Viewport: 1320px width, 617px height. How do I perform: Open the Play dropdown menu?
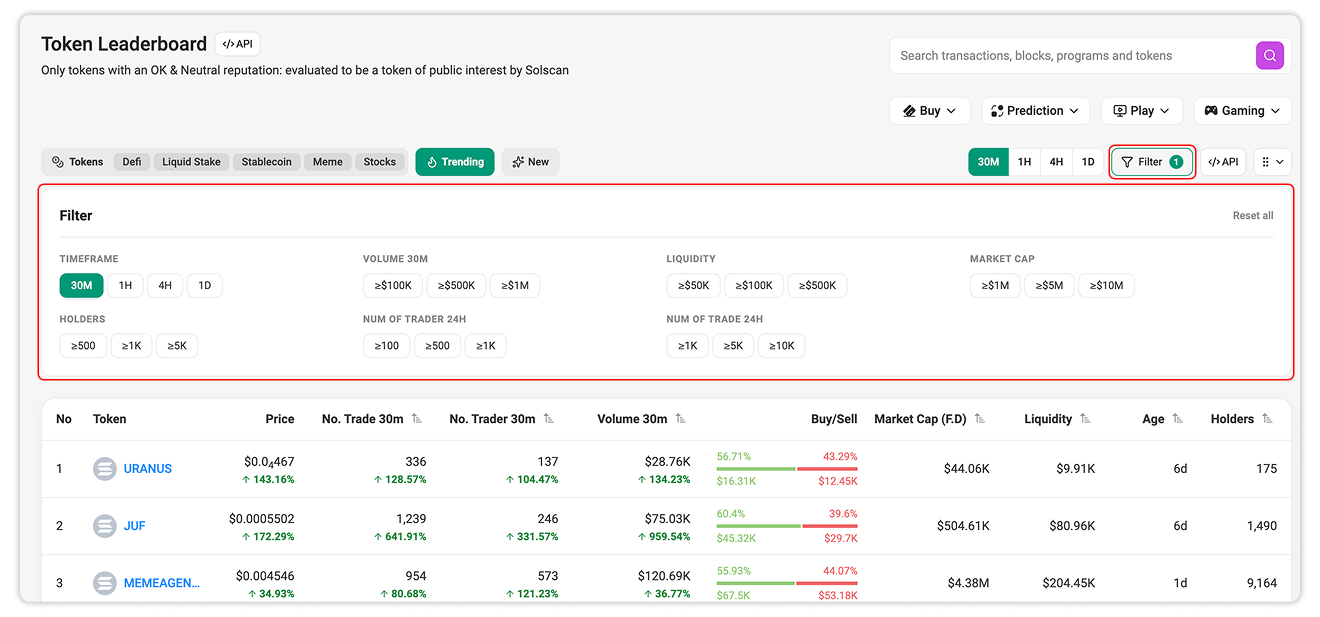coord(1142,111)
